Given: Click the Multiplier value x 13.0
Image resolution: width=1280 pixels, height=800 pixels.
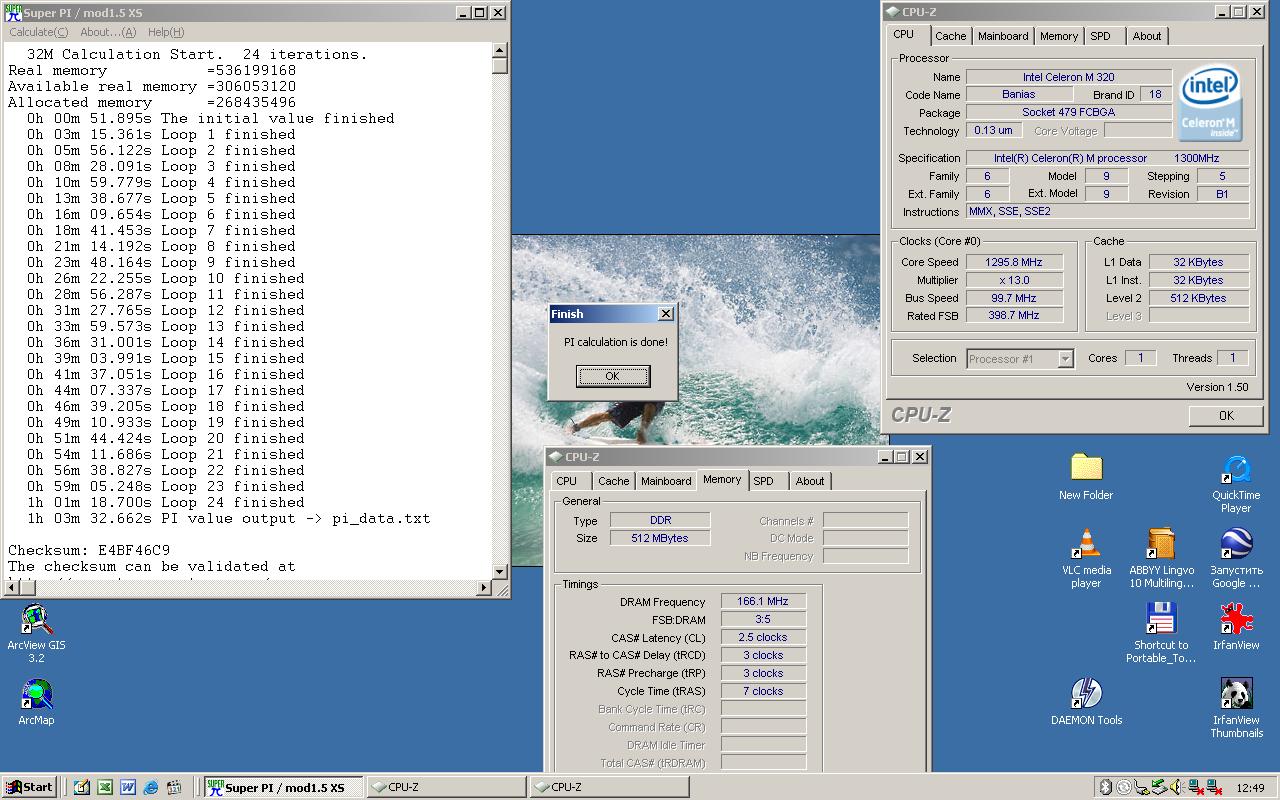Looking at the screenshot, I should pos(1013,280).
